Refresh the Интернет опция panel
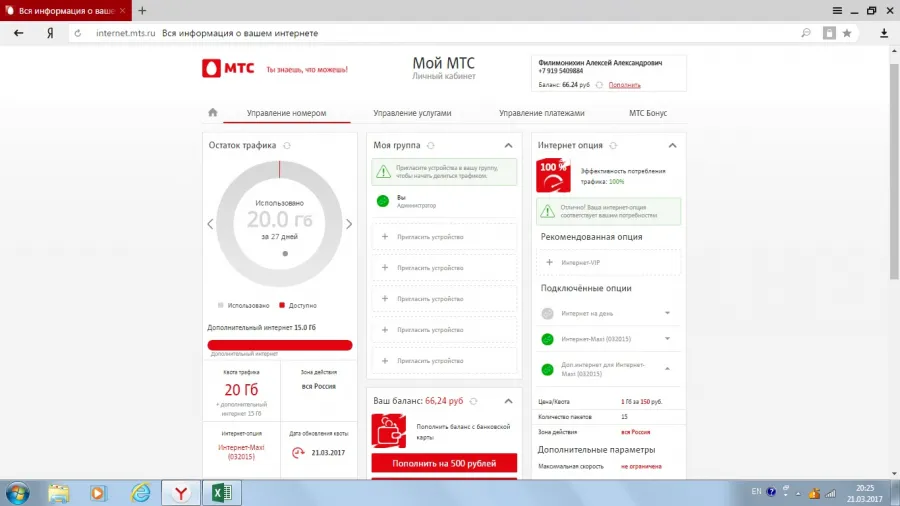Screen dimensions: 900x506 coord(613,146)
